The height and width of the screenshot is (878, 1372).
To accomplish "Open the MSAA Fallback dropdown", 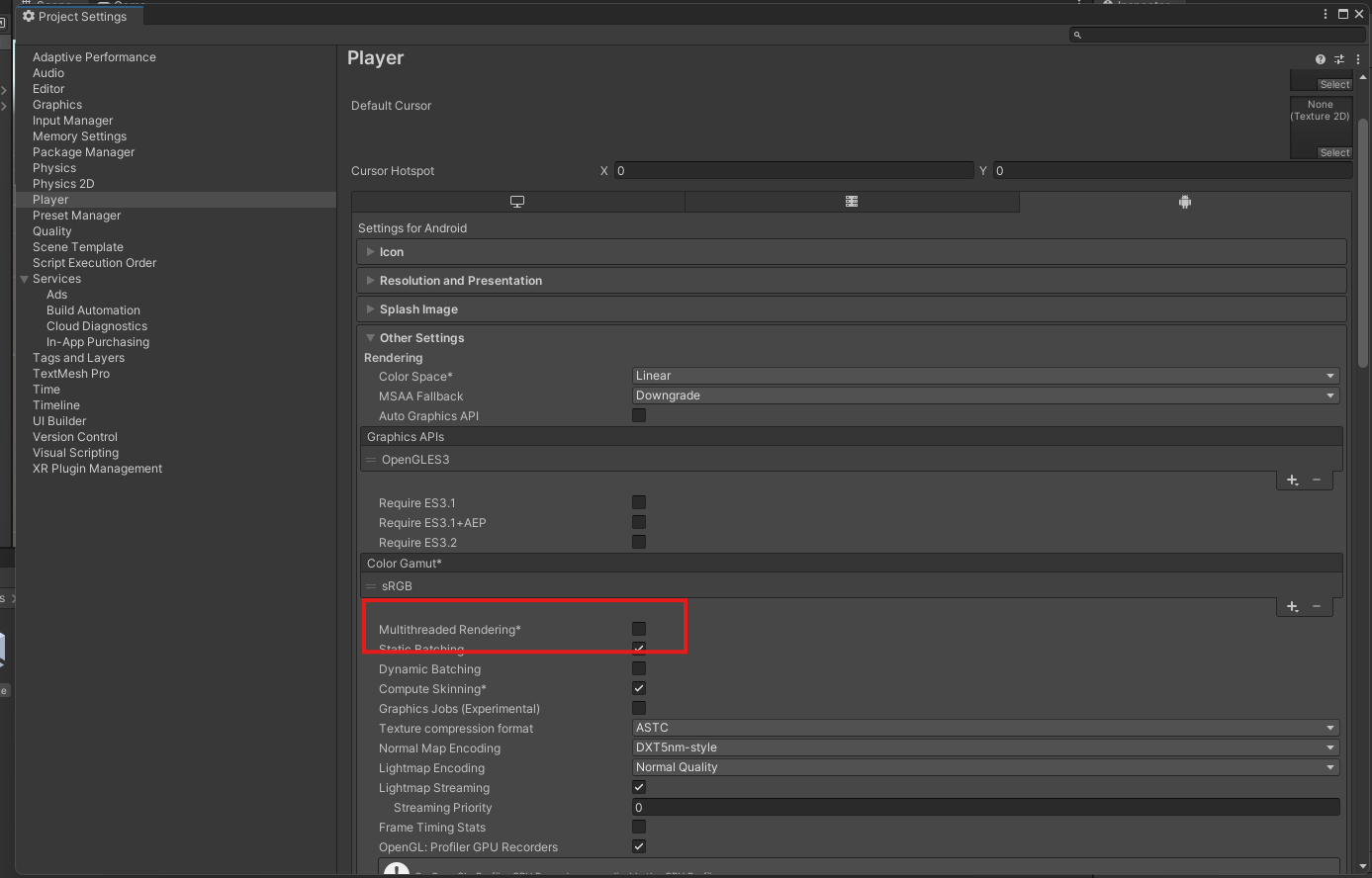I will [x=985, y=395].
